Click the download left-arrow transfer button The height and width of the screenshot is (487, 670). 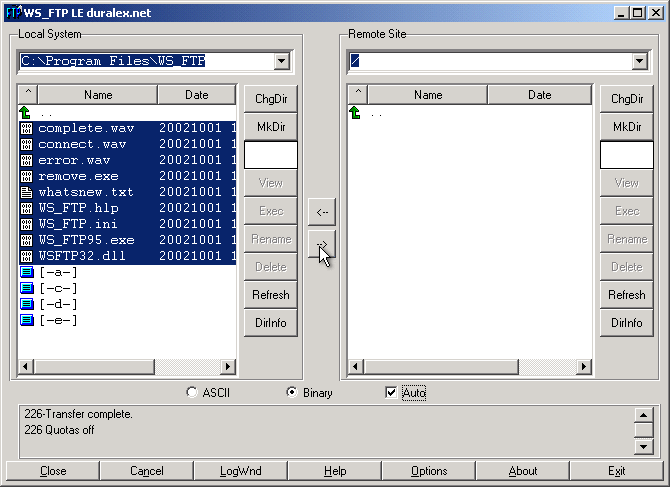pyautogui.click(x=321, y=212)
